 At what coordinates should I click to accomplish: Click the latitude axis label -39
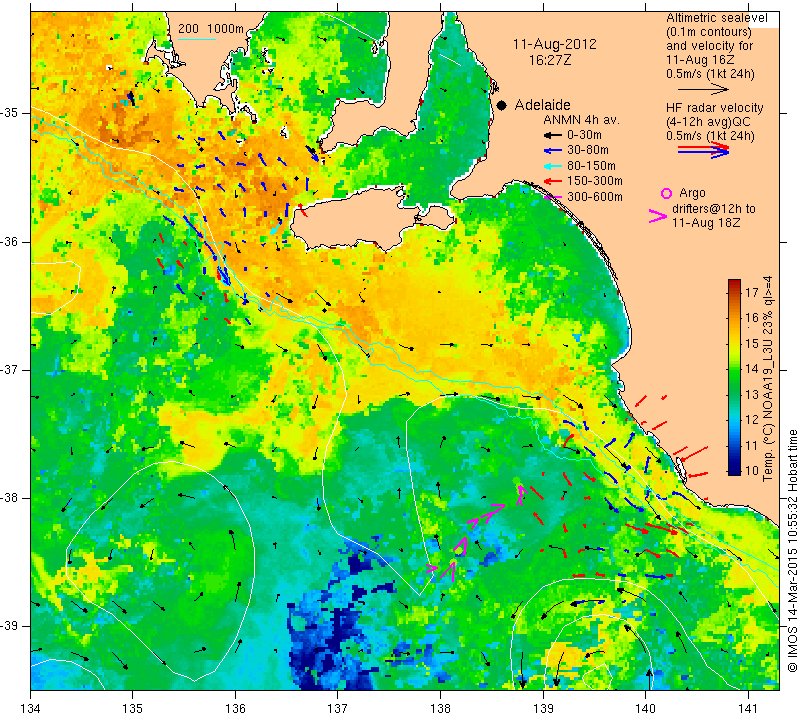coord(10,626)
